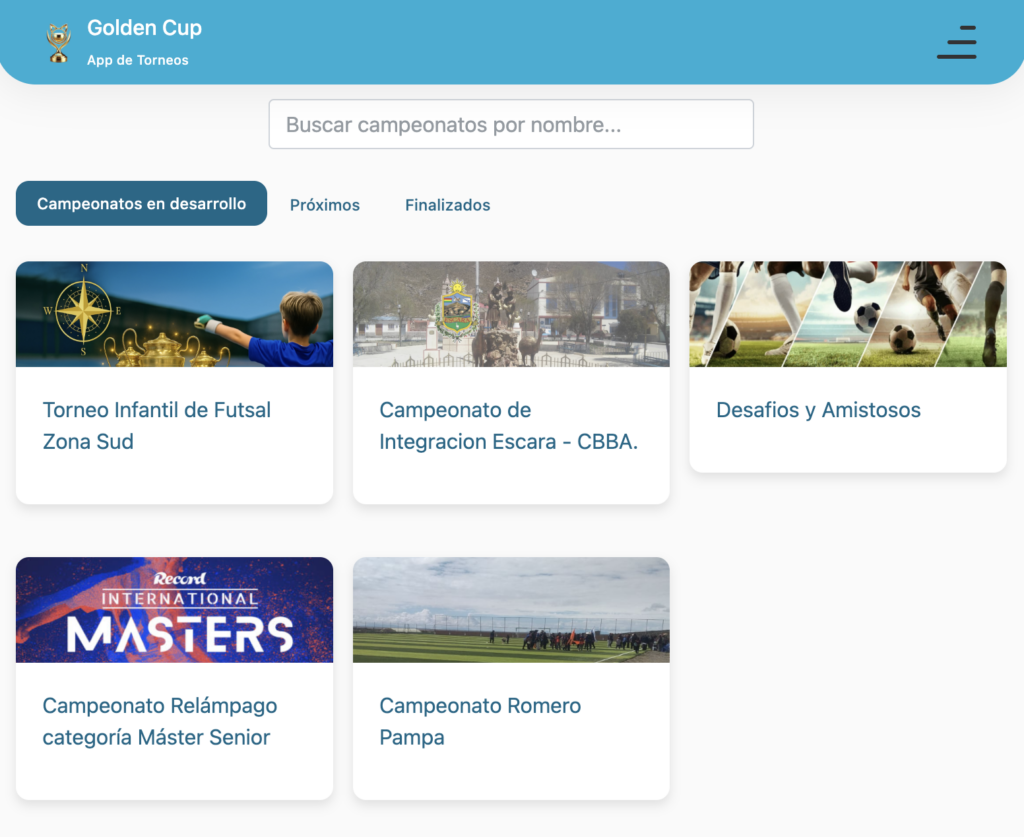Open the Desafios y Amistosos soccer thumbnail
This screenshot has height=837, width=1024.
click(848, 314)
